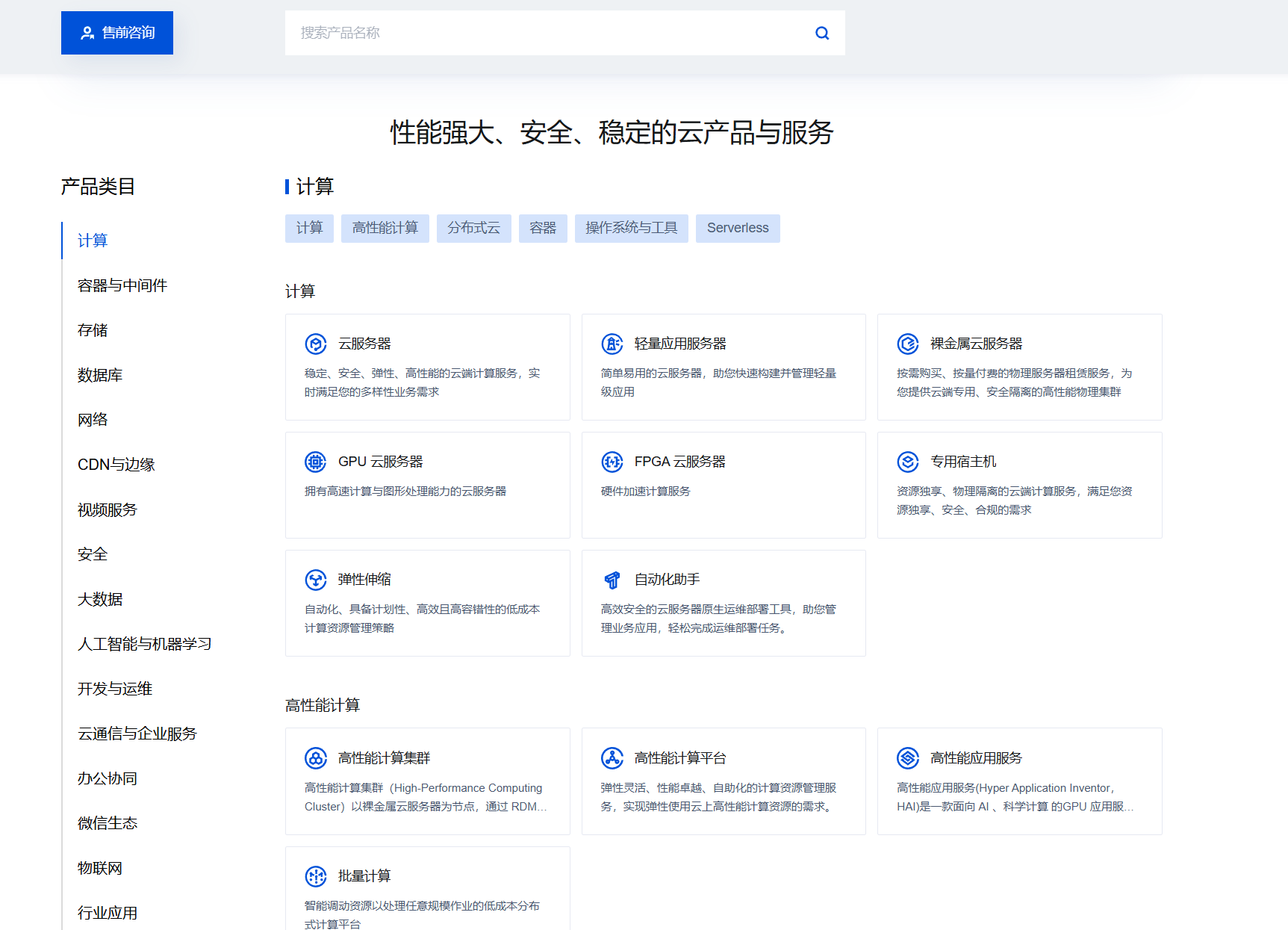This screenshot has width=1288, height=930.
Task: Open the 高性能计算平台 title link
Action: [680, 758]
